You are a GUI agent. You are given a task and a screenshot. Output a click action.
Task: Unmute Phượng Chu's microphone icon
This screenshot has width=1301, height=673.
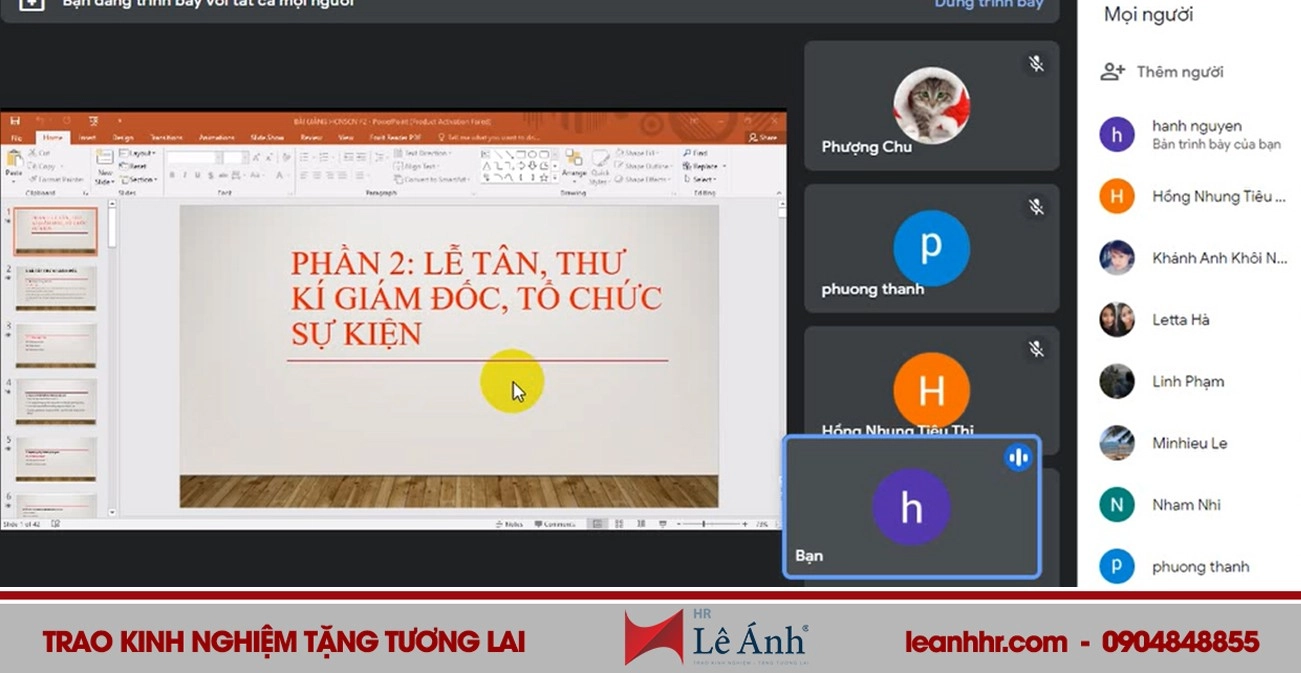[1037, 62]
